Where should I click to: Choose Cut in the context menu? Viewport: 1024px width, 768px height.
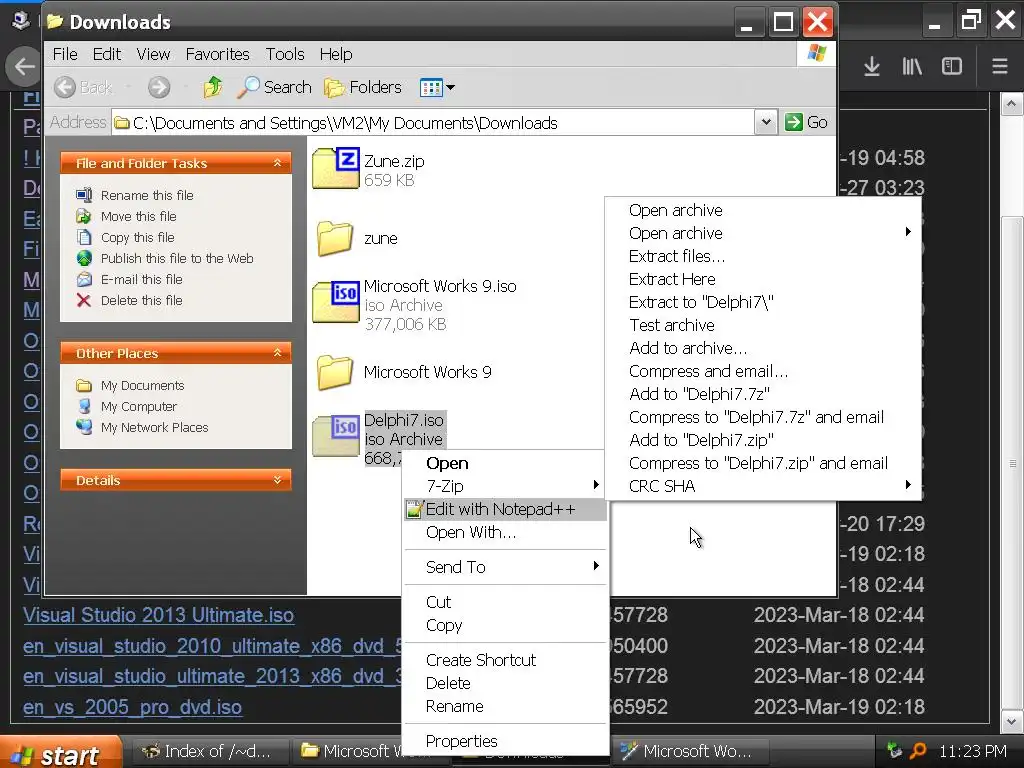[505, 602]
